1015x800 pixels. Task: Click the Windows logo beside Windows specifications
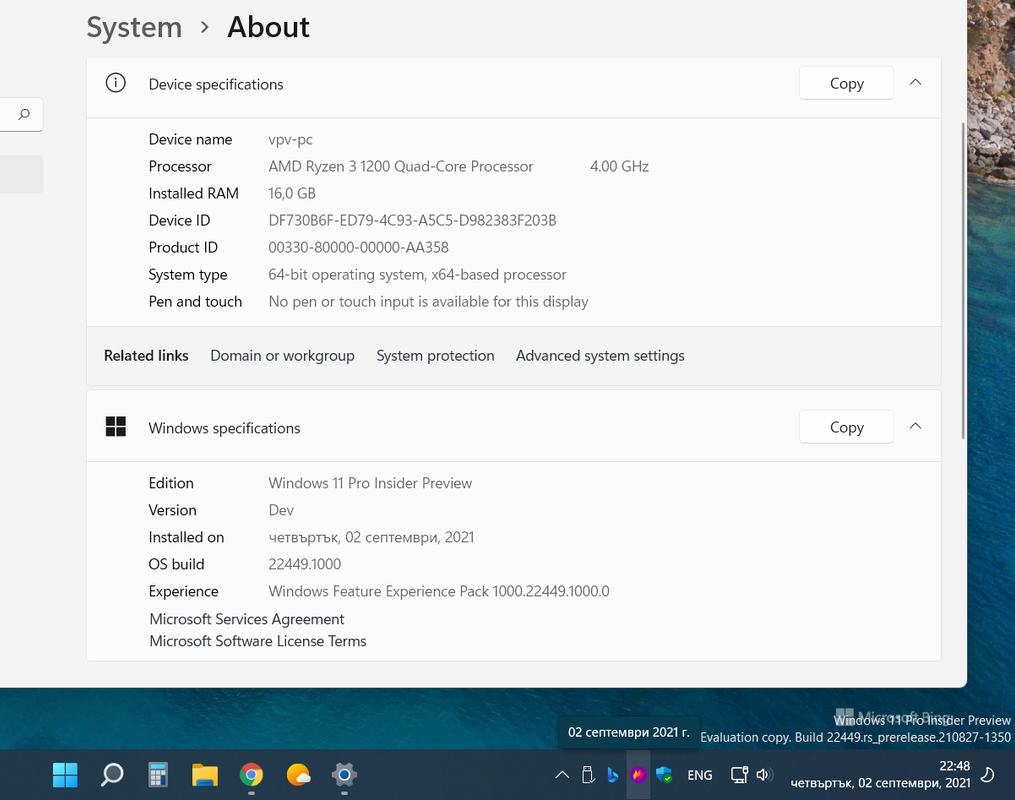[x=116, y=427]
